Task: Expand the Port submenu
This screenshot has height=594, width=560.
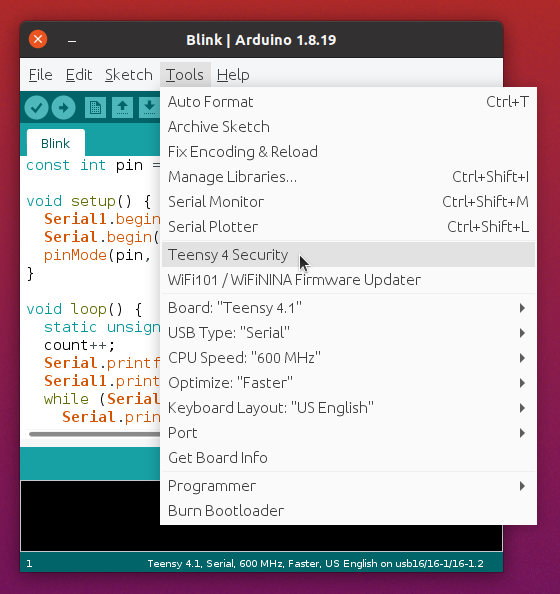Action: [x=348, y=433]
